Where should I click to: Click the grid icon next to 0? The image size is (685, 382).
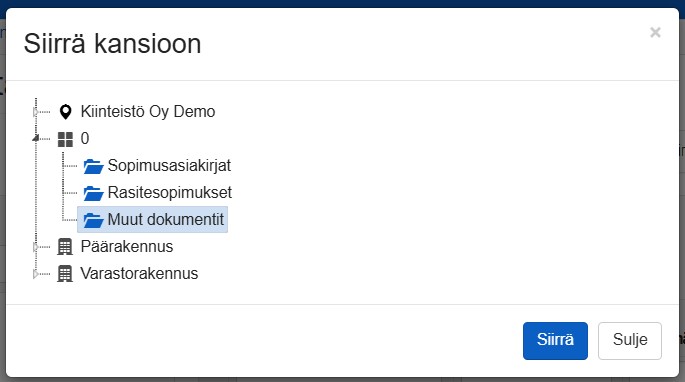click(66, 139)
